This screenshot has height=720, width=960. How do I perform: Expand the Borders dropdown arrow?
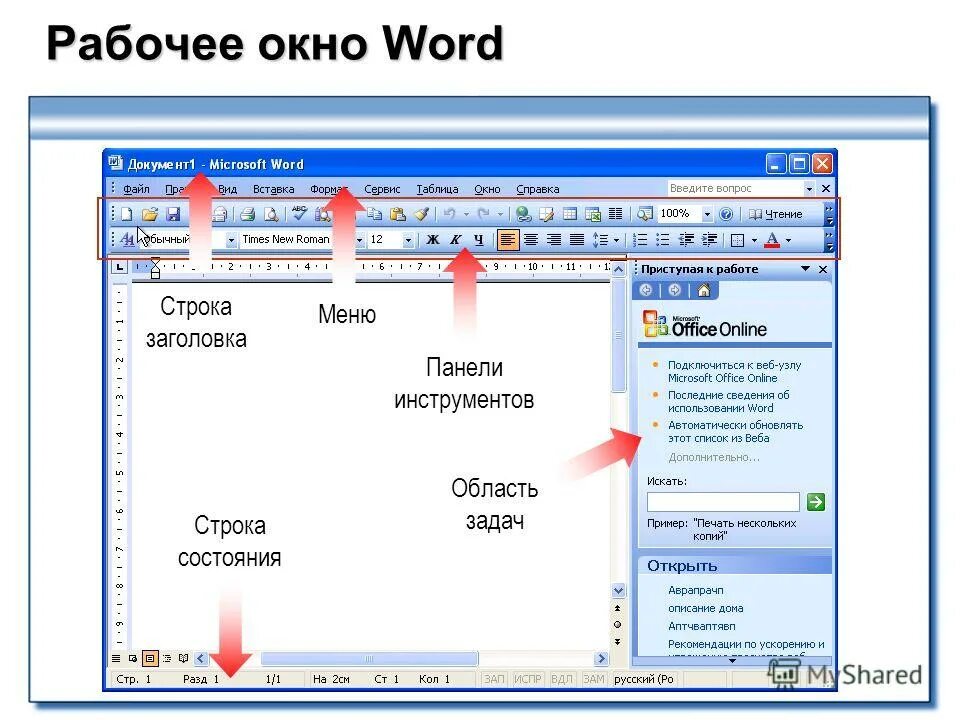tap(754, 240)
